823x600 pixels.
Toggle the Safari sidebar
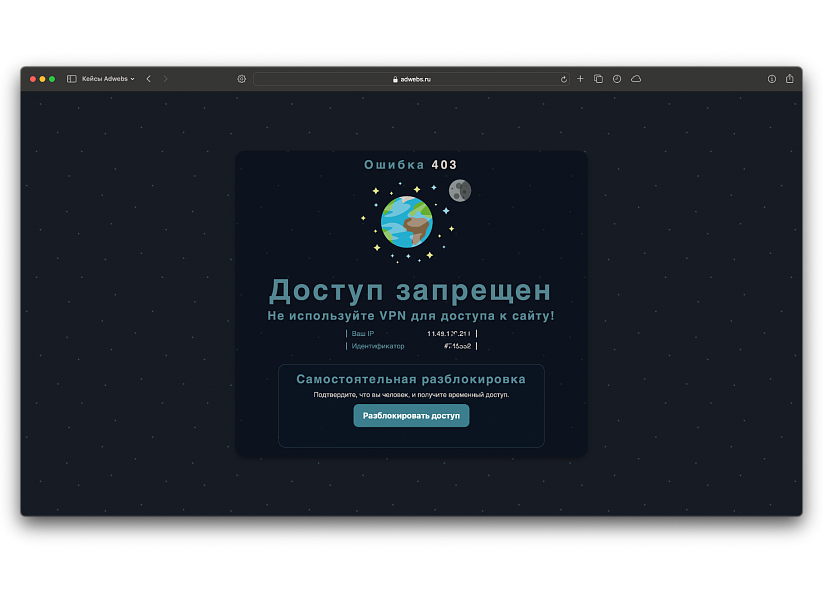(72, 79)
